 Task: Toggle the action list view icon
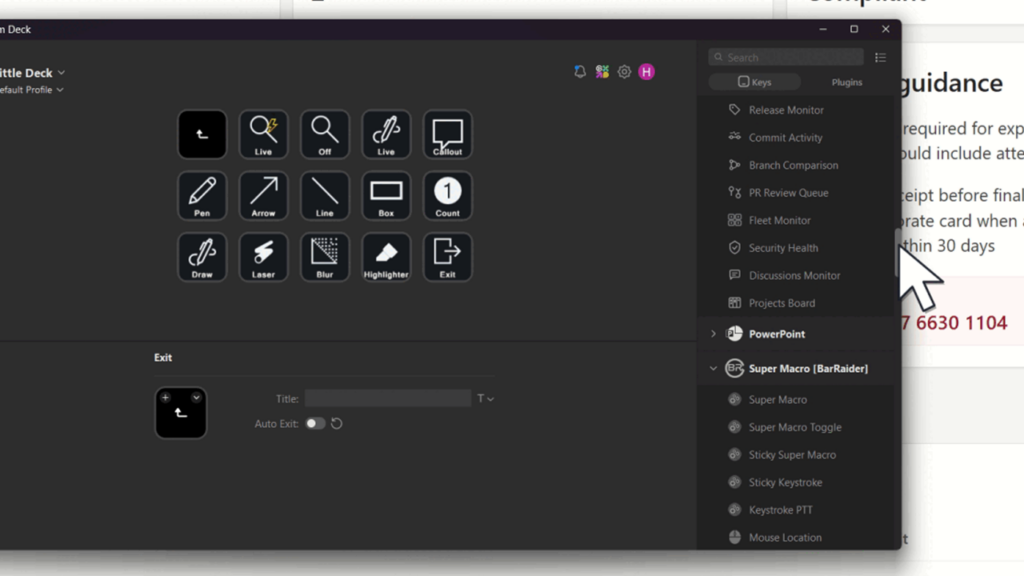[880, 57]
